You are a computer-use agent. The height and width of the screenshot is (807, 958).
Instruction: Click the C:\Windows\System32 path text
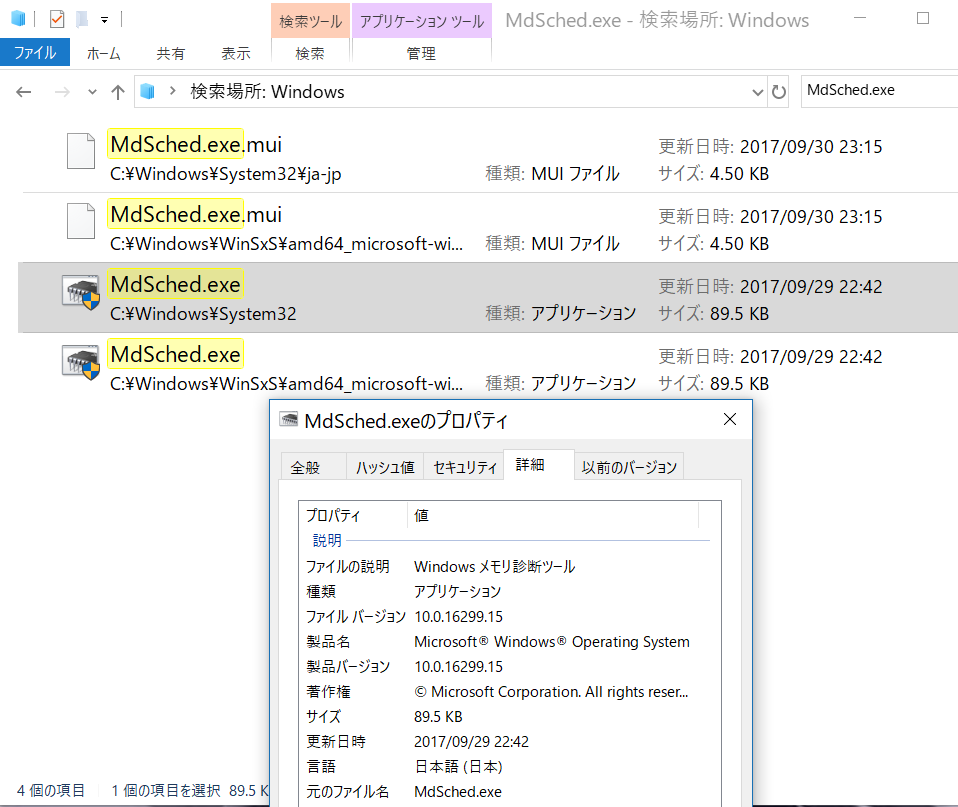[x=203, y=314]
